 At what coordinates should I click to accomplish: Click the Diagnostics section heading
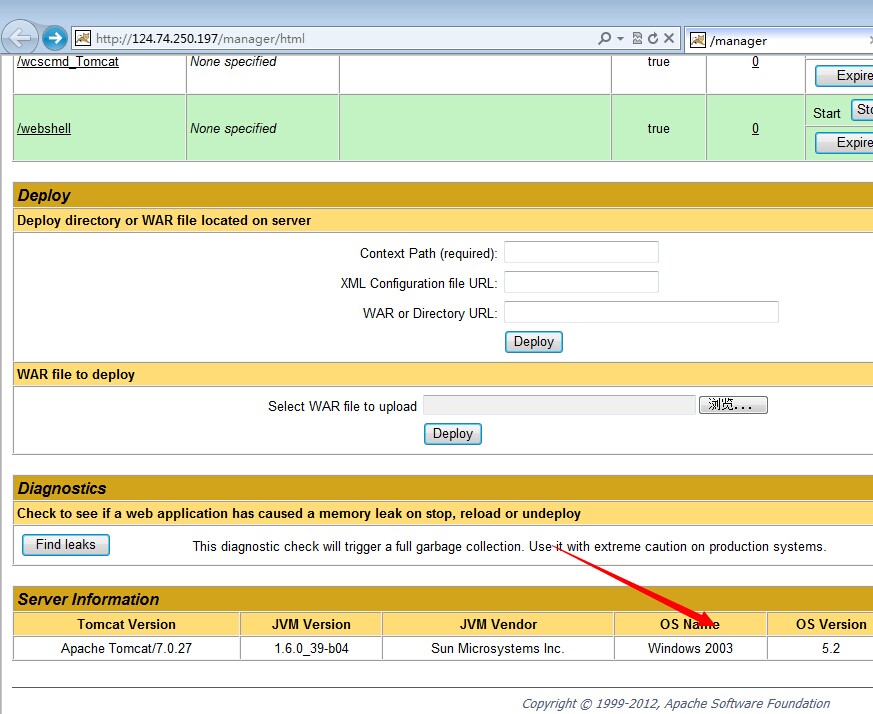(x=62, y=488)
